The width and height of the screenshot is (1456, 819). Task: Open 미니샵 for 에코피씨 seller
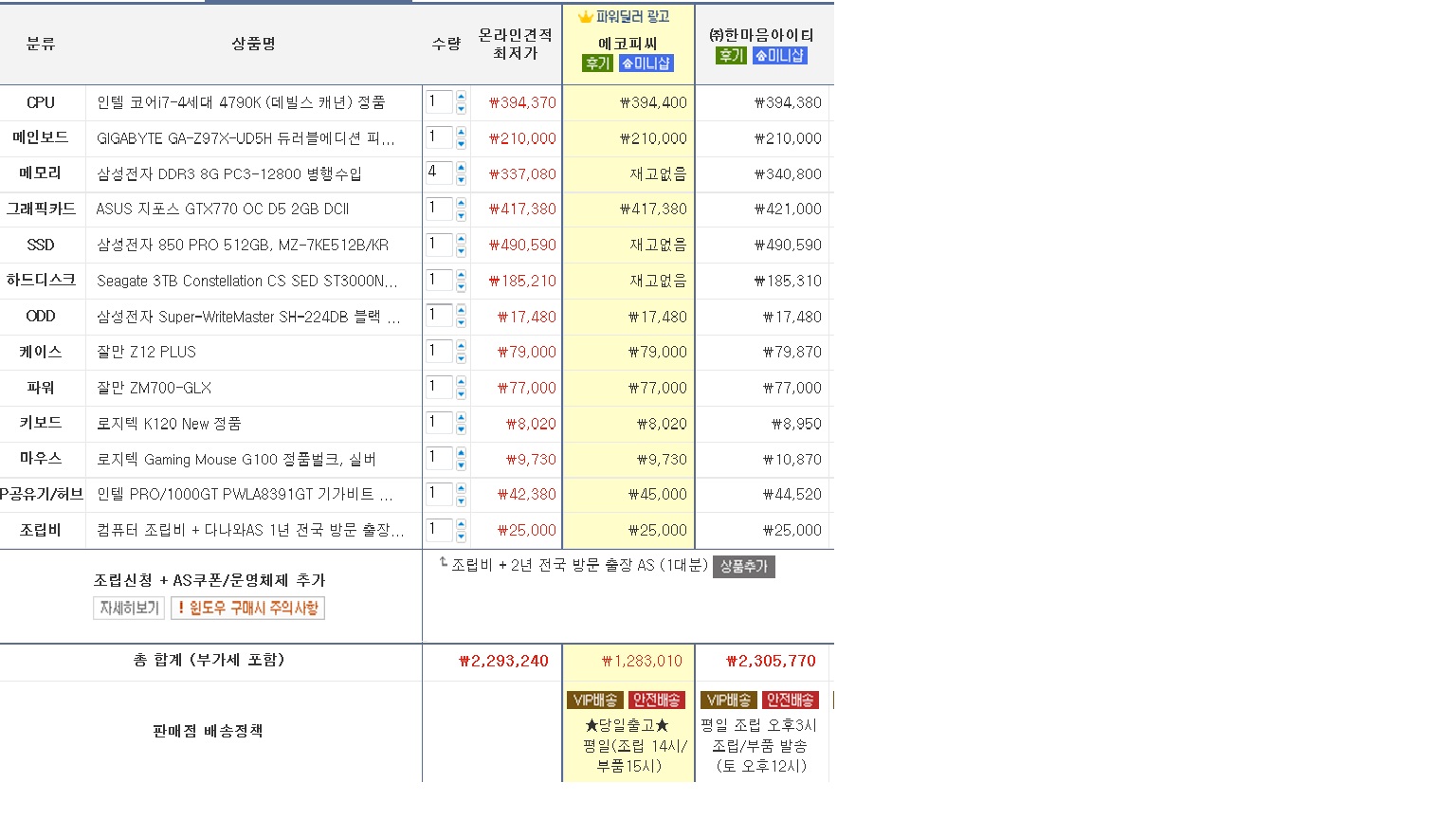(x=646, y=64)
